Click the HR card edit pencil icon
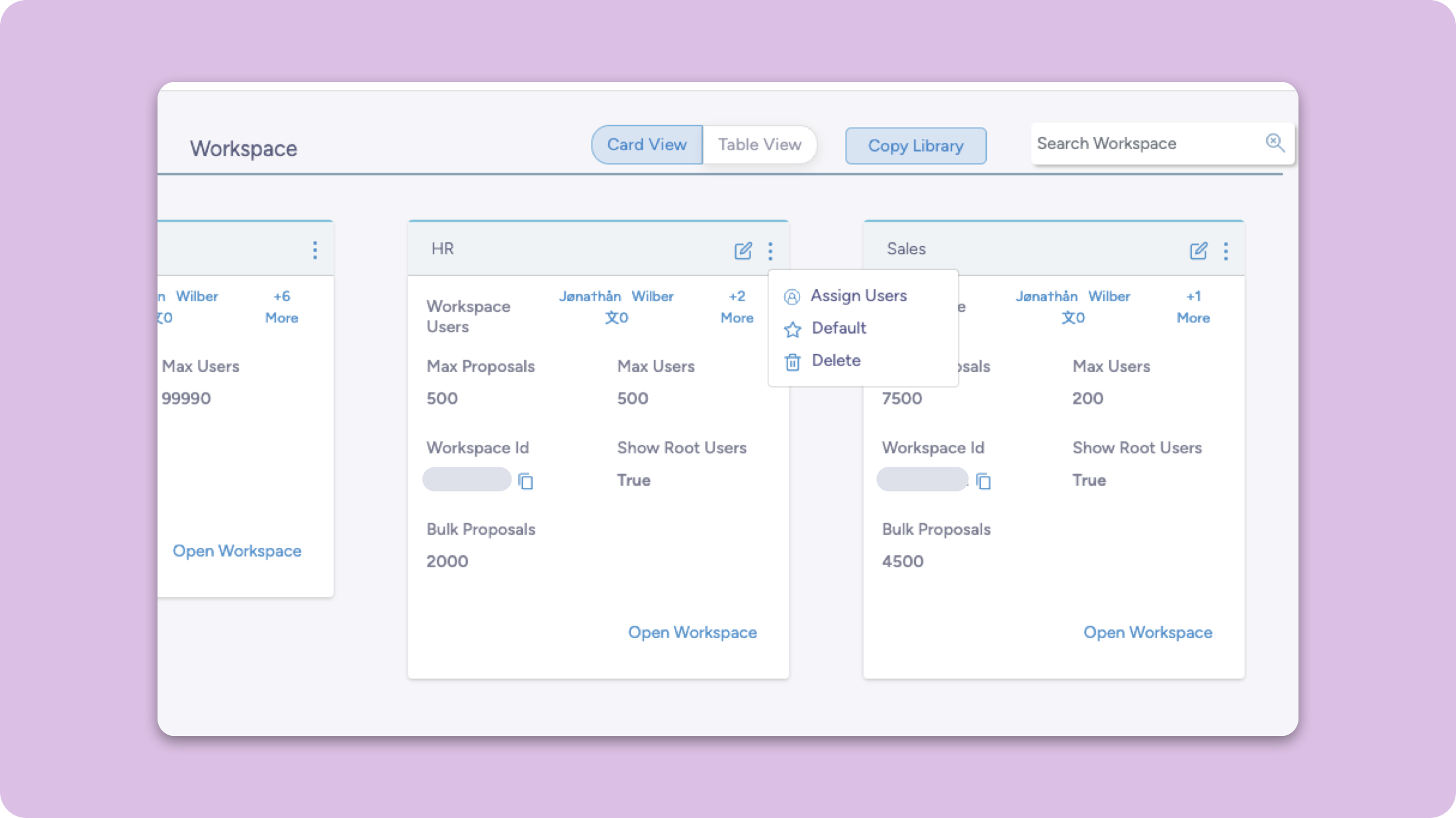This screenshot has width=1456, height=818. tap(743, 251)
